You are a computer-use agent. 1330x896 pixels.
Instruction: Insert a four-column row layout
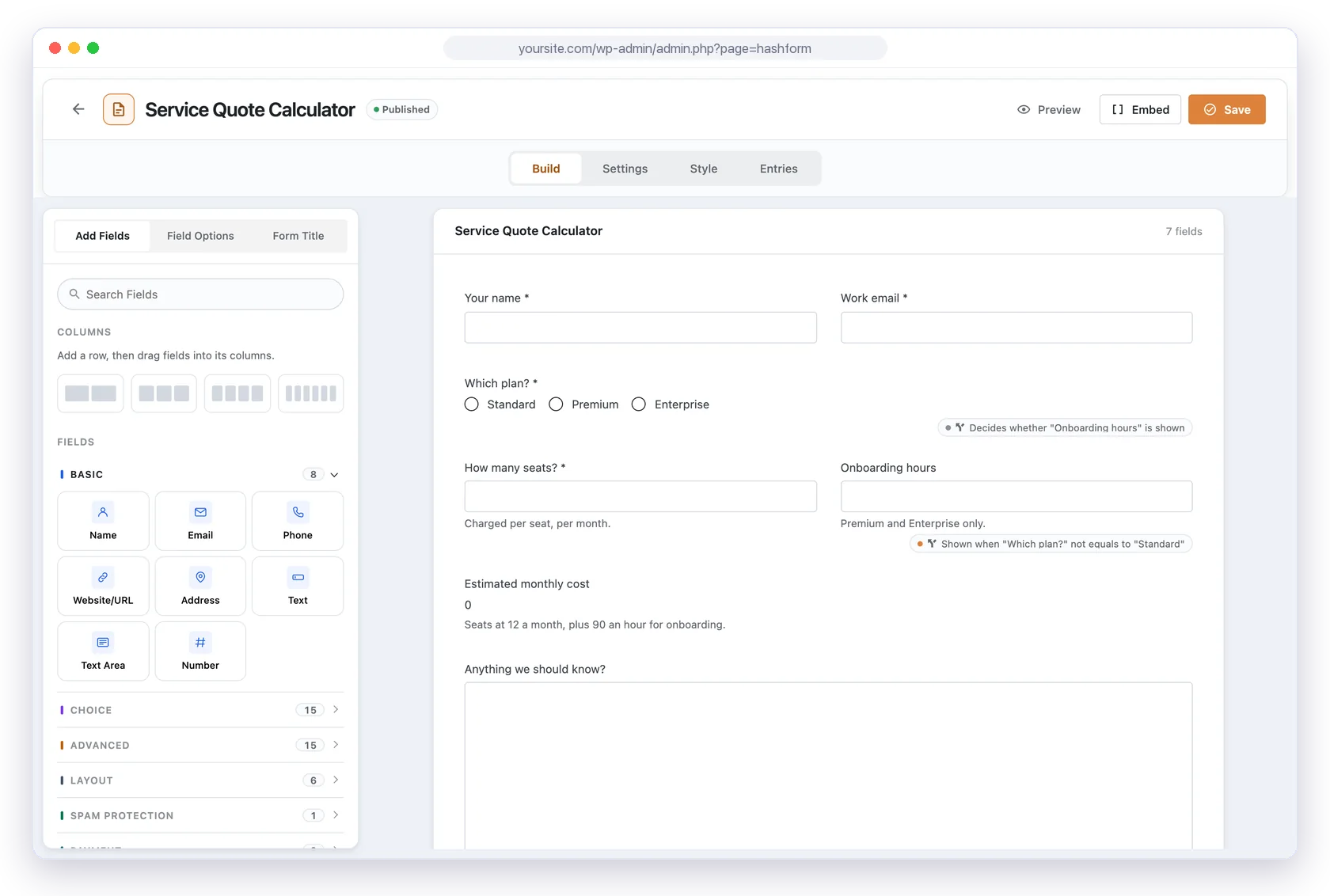point(237,393)
